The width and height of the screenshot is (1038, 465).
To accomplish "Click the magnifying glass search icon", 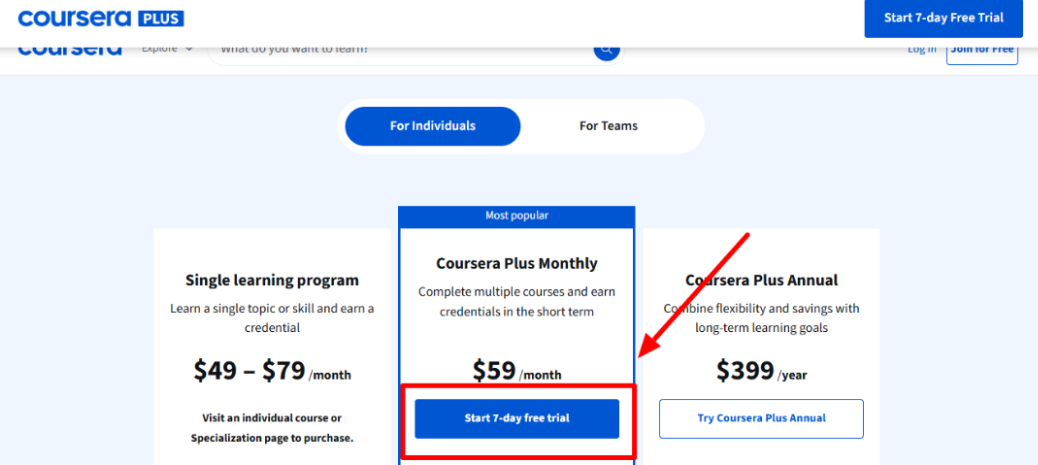I will 606,50.
